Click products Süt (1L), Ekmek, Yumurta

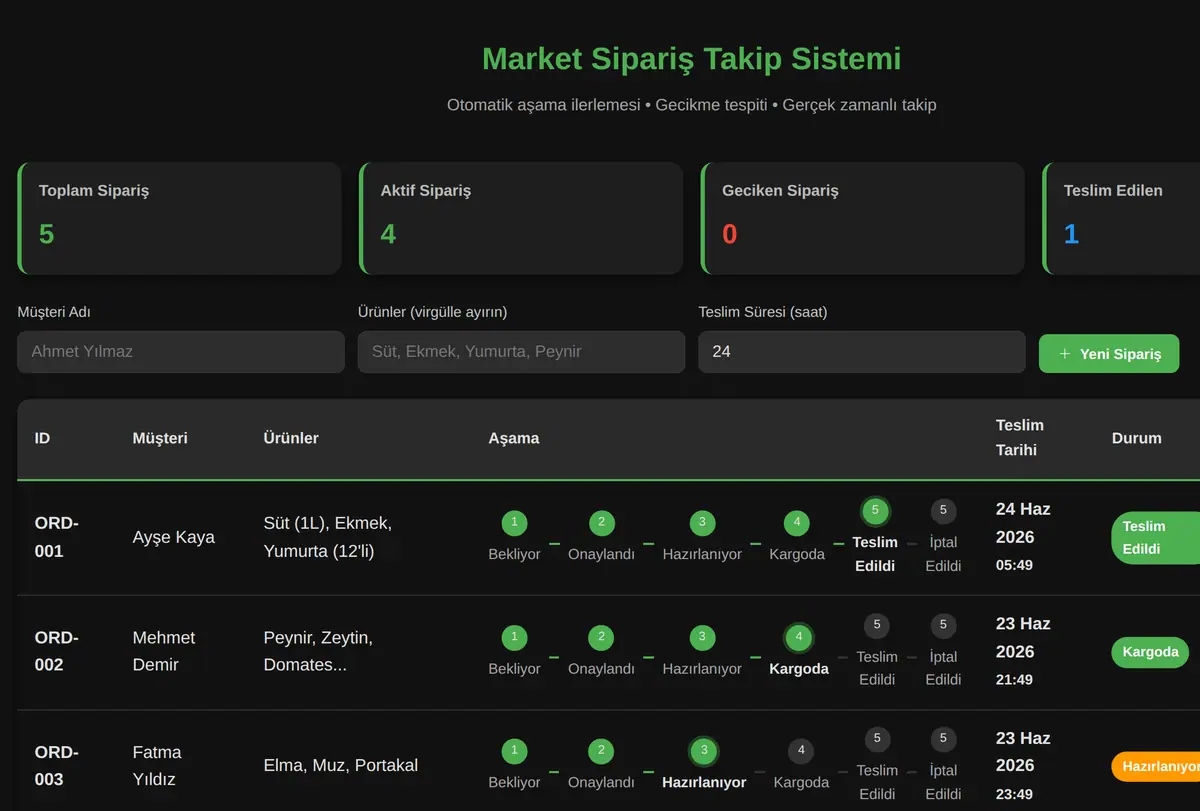tap(328, 537)
